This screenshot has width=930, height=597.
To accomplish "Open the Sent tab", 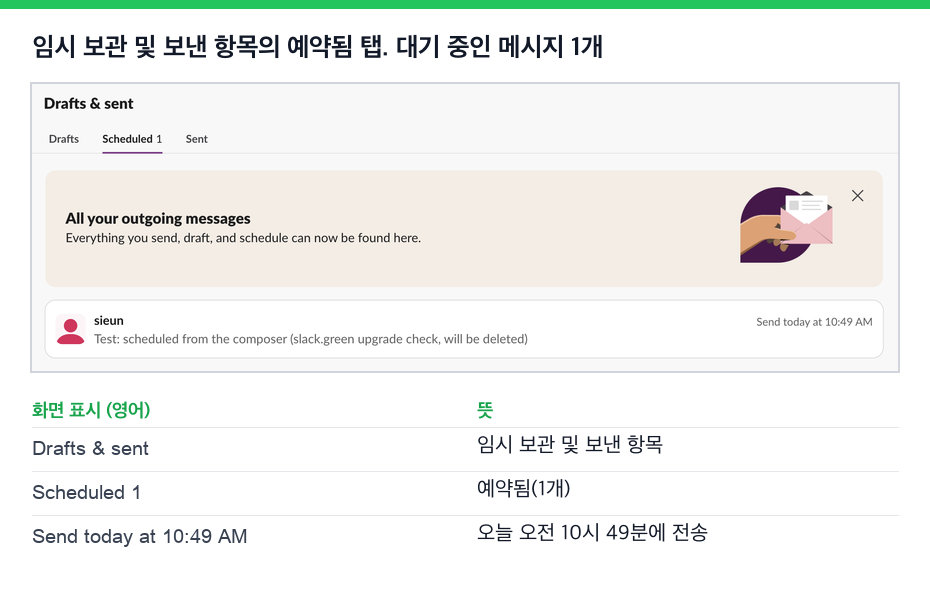I will [x=196, y=139].
